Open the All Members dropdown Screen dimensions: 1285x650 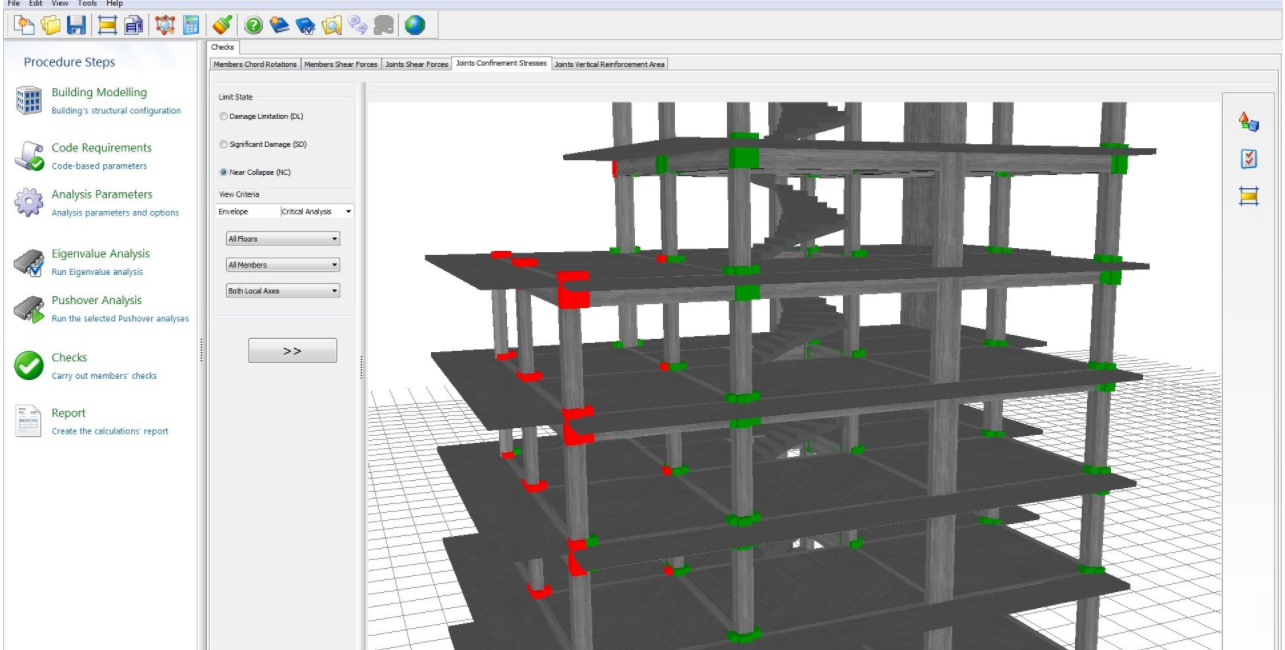pyautogui.click(x=283, y=265)
